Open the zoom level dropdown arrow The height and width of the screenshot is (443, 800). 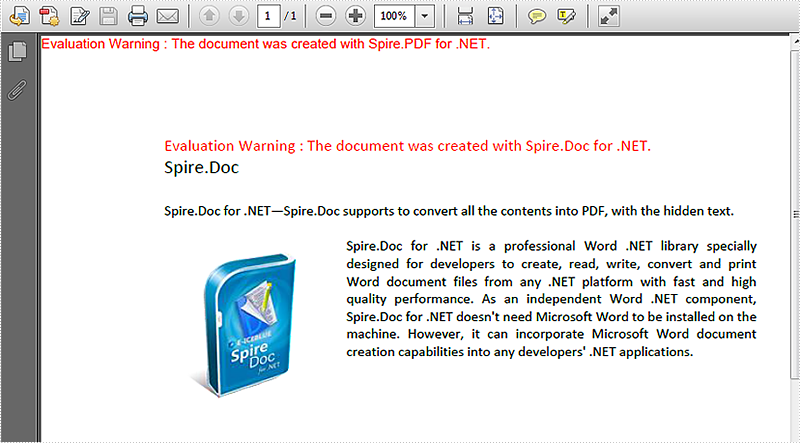pos(424,16)
